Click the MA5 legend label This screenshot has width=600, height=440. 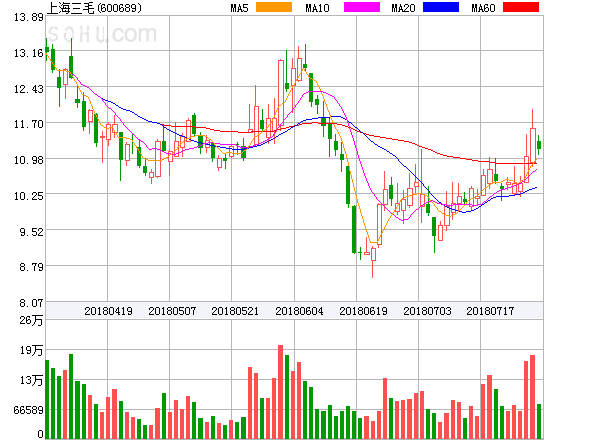[x=240, y=8]
